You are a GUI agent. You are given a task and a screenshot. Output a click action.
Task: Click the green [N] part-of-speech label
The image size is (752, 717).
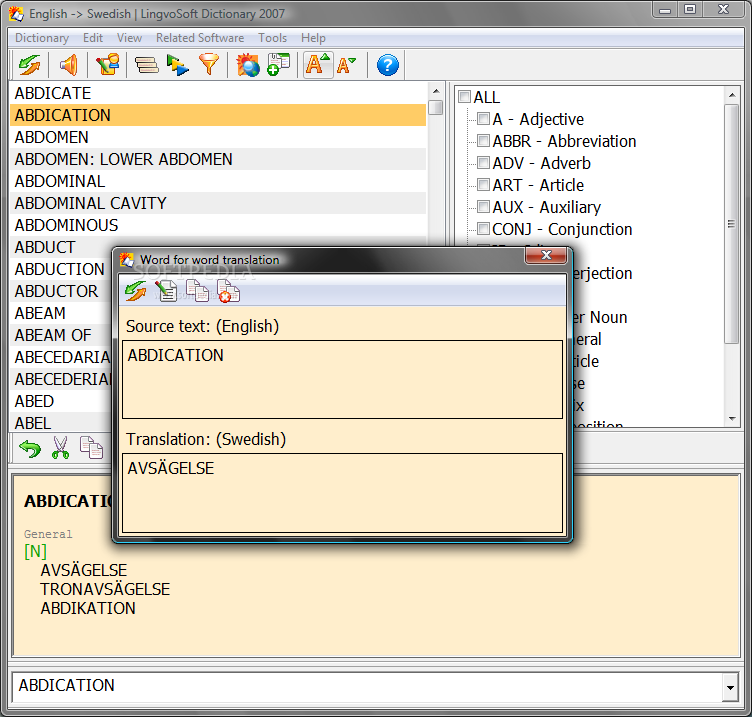tap(35, 552)
